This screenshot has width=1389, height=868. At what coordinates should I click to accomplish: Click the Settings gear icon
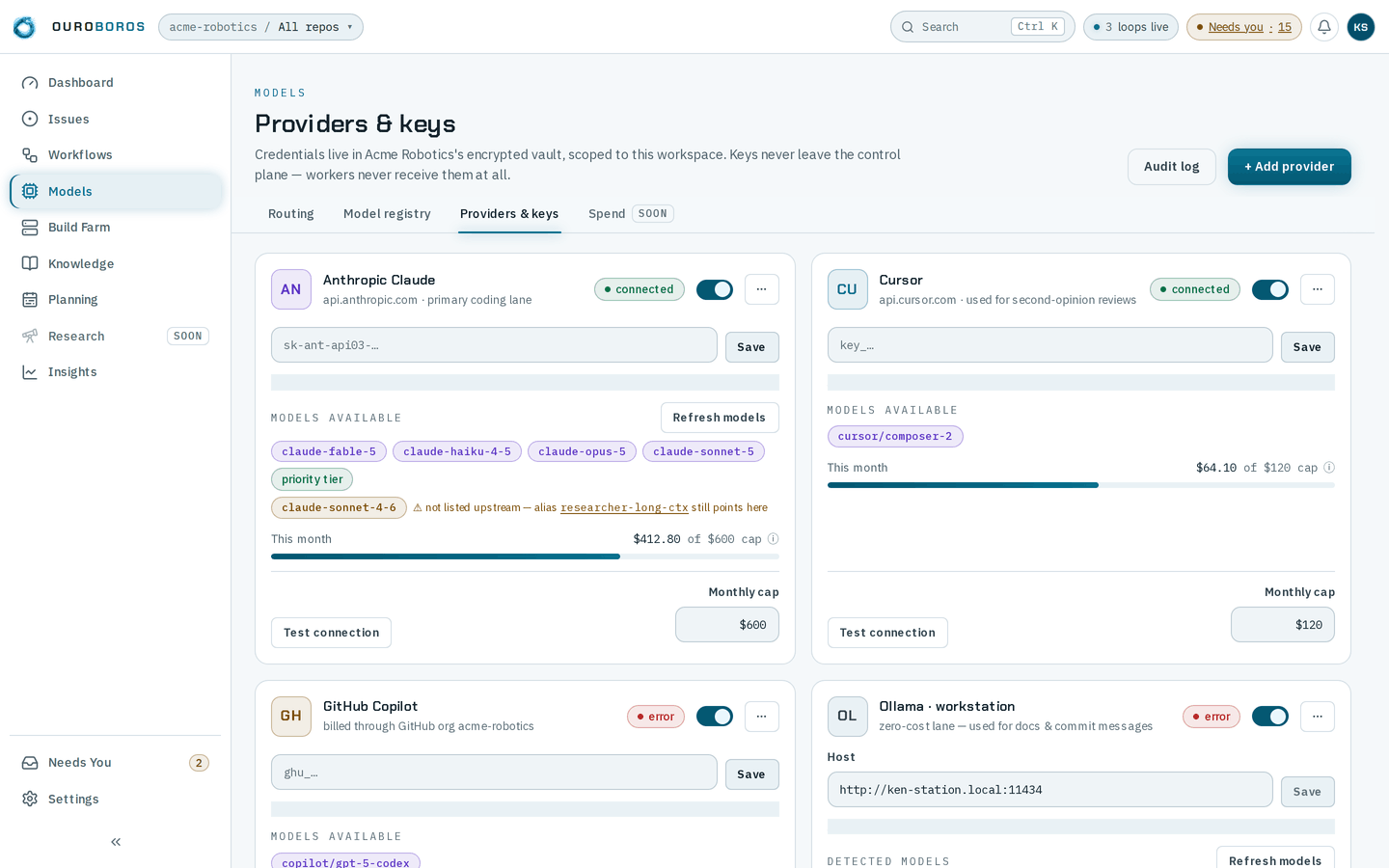pyautogui.click(x=30, y=799)
